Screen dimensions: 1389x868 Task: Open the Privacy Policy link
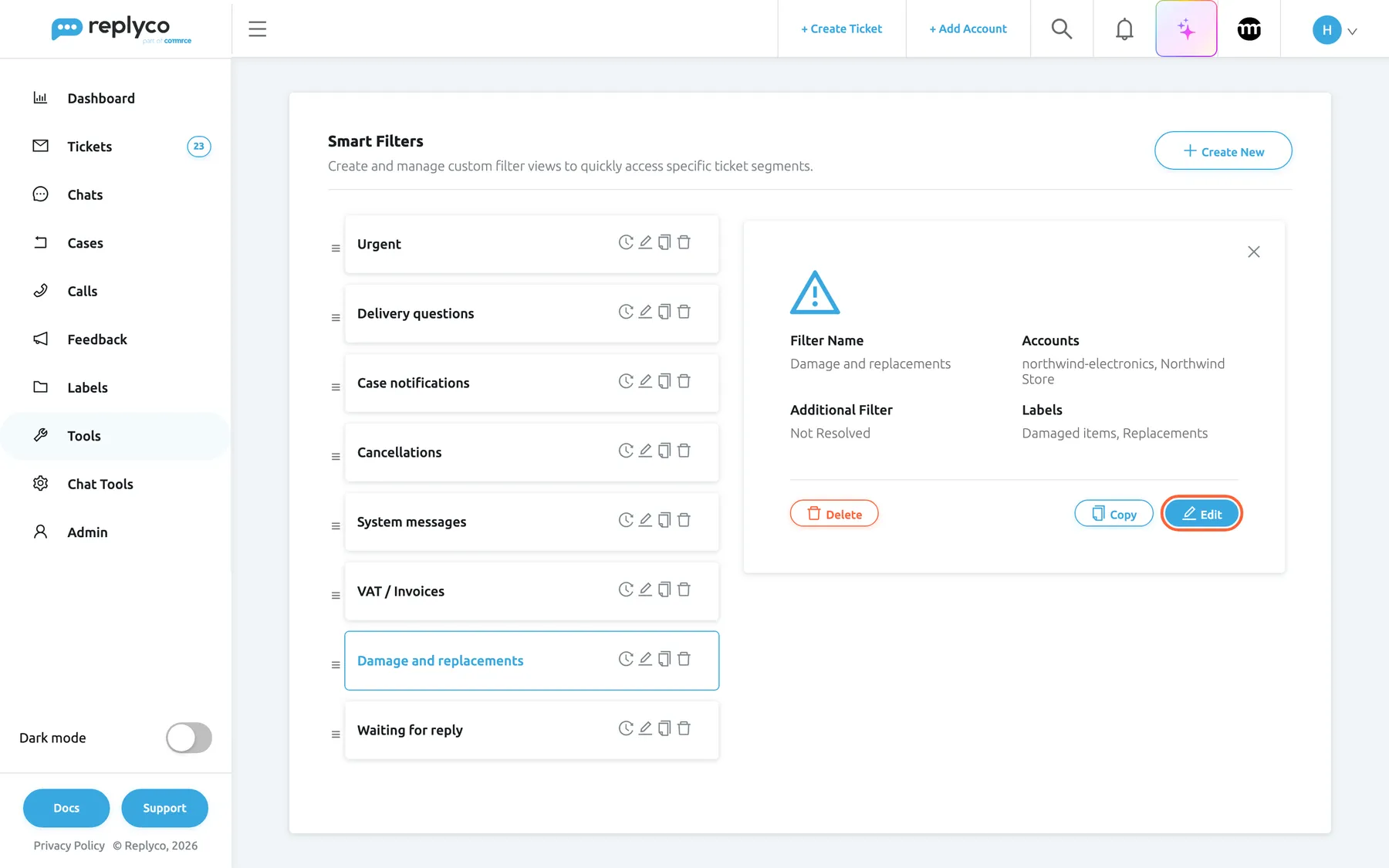(x=69, y=846)
